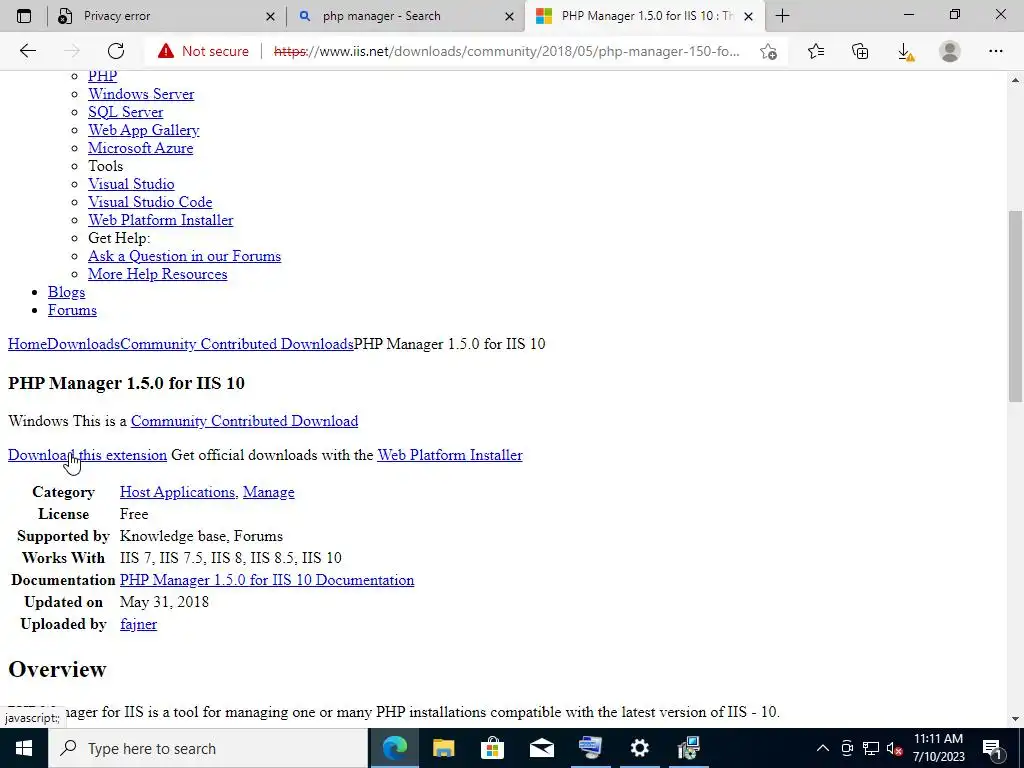Click Download this extension link
Screen dimensions: 1024x768
pos(87,455)
